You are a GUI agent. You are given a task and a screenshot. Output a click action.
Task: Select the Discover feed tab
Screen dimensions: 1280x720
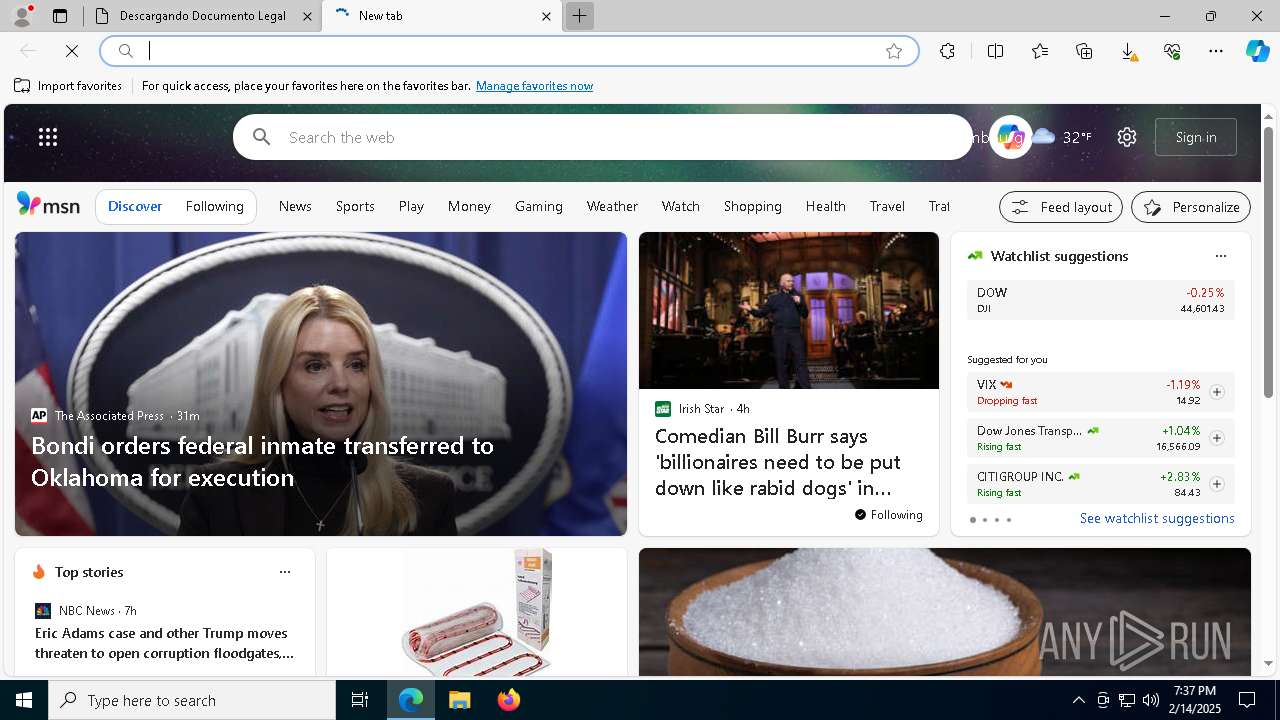click(135, 206)
